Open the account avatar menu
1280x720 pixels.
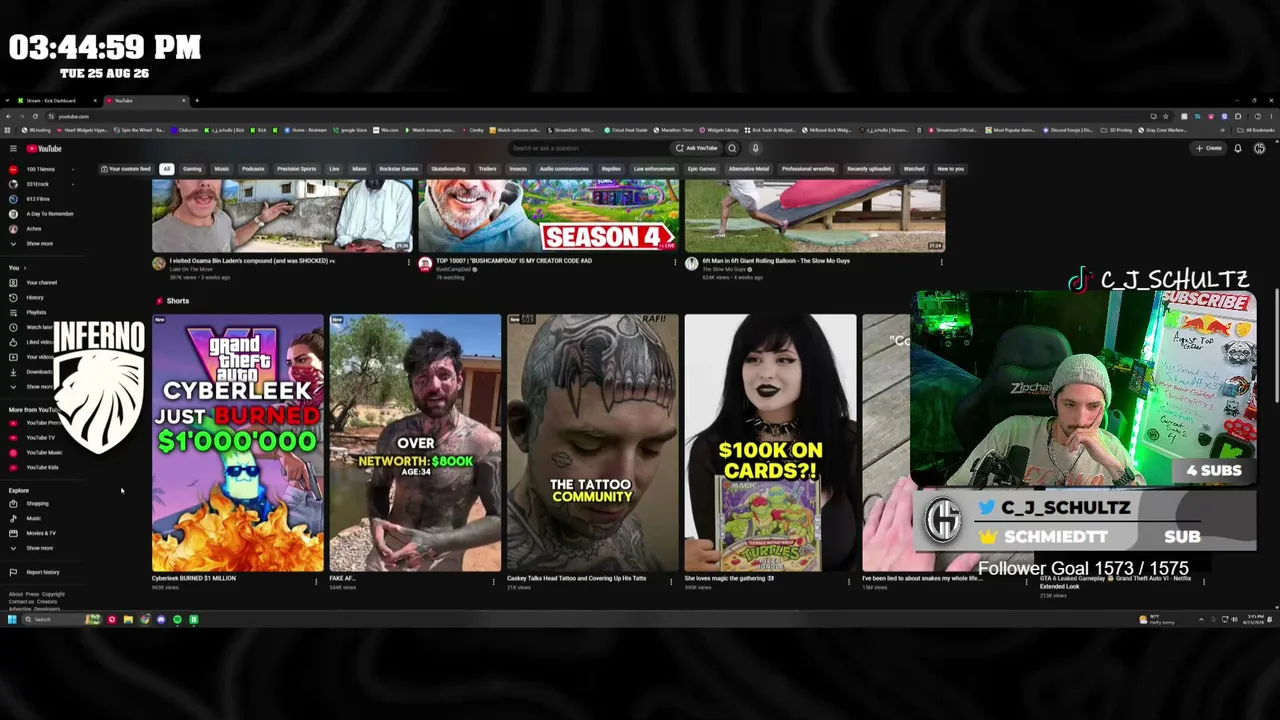pyautogui.click(x=1259, y=148)
